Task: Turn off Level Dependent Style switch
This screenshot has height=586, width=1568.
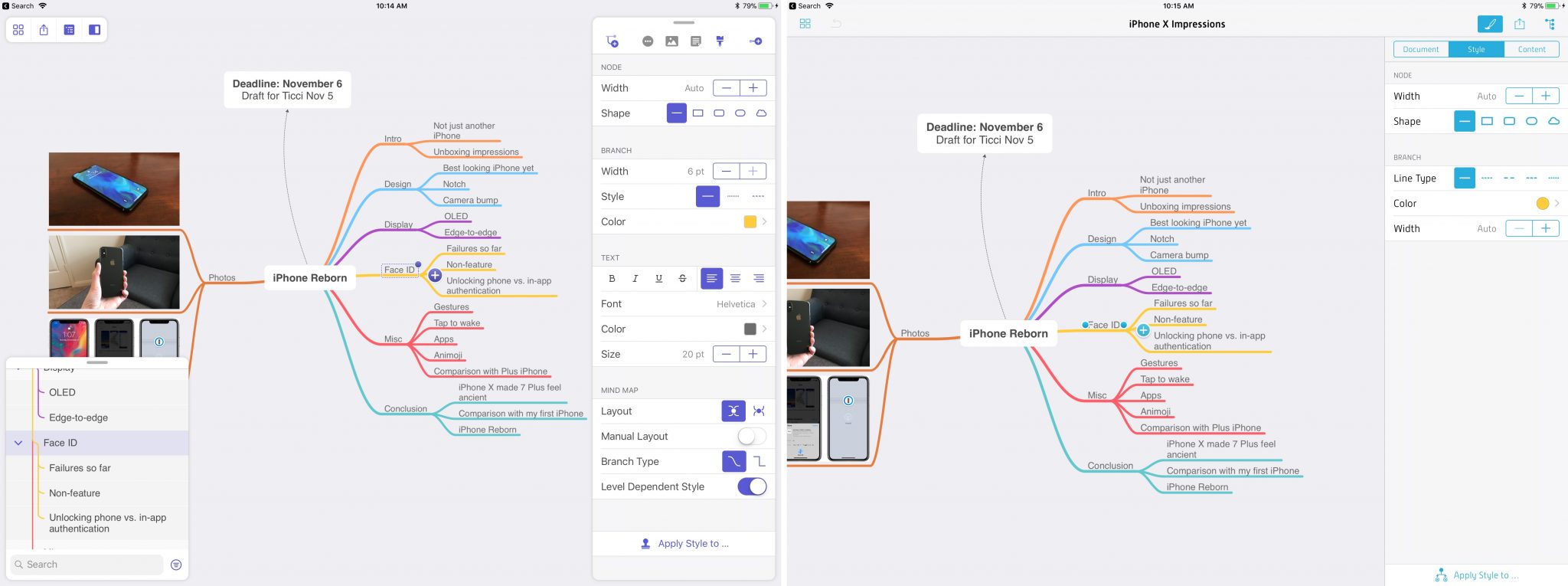Action: pos(752,486)
